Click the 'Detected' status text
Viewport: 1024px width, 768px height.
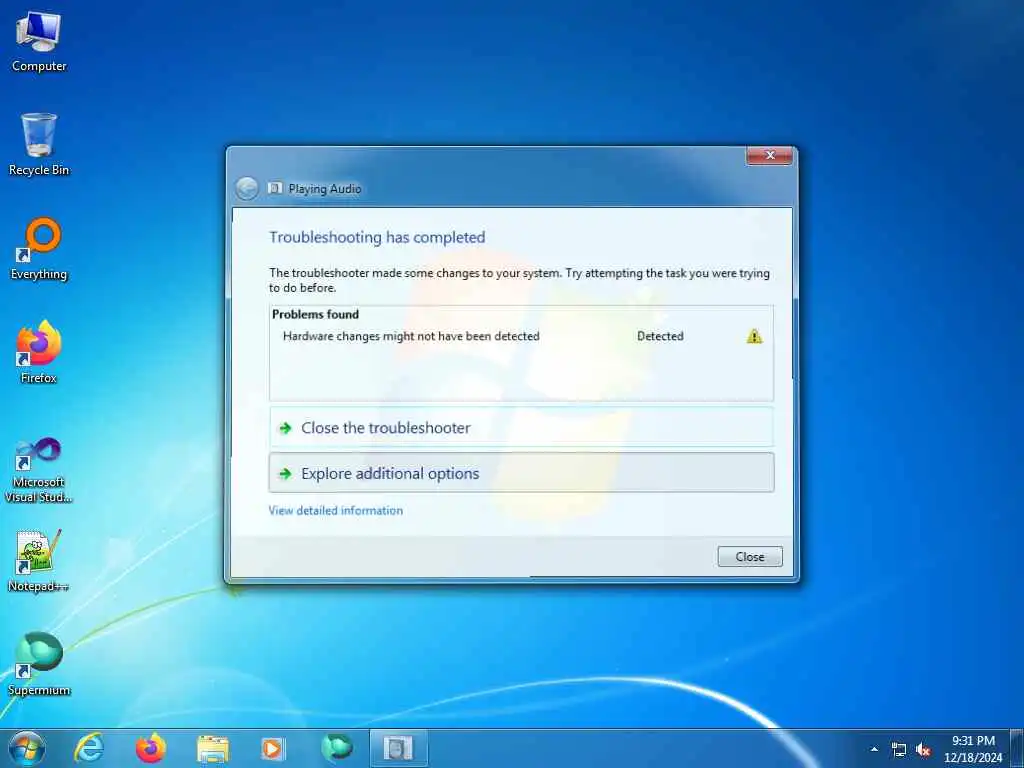coord(660,336)
